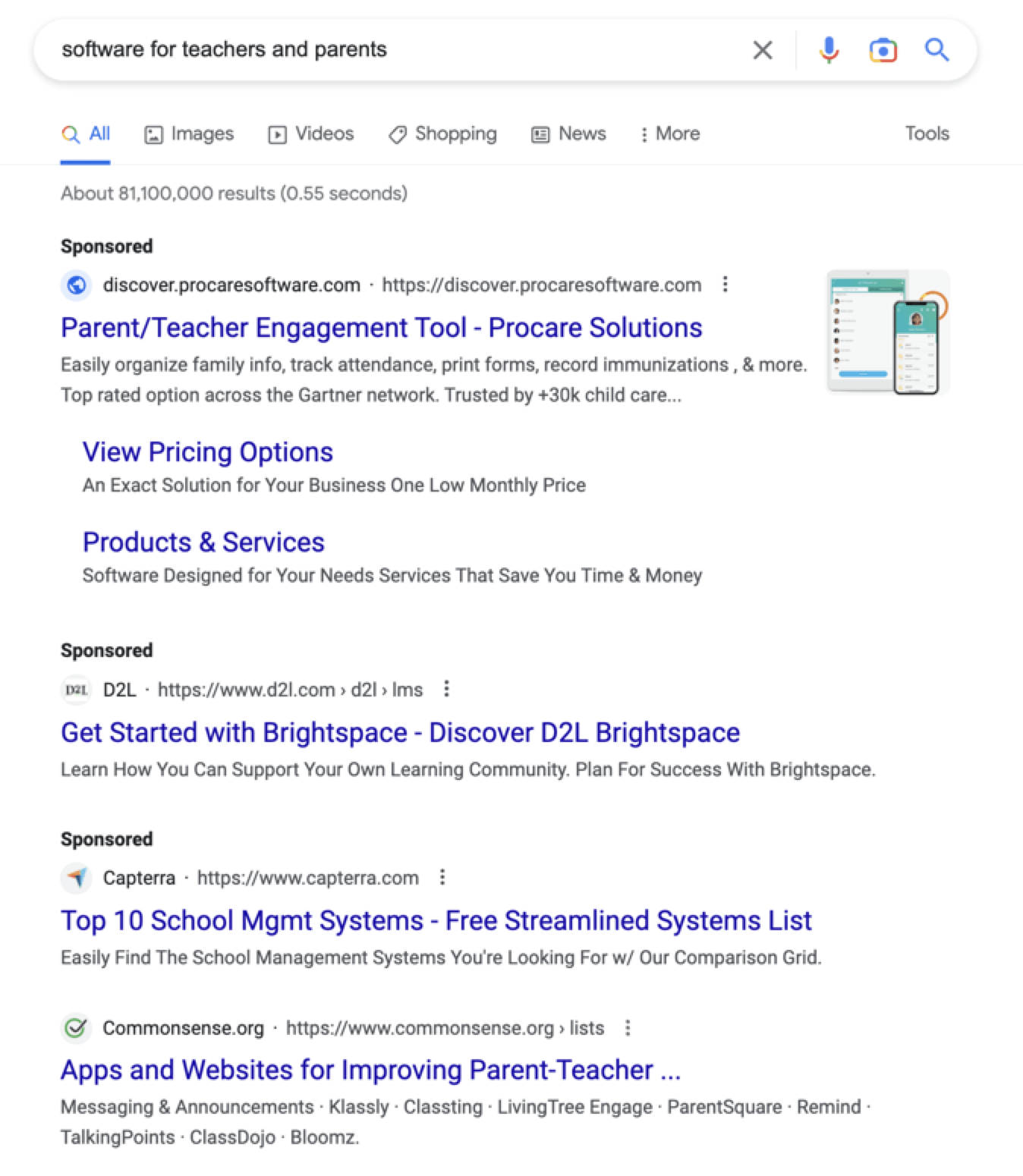Click the Sponsored label above Capterra ad
This screenshot has height=1176, width=1023.
107,839
